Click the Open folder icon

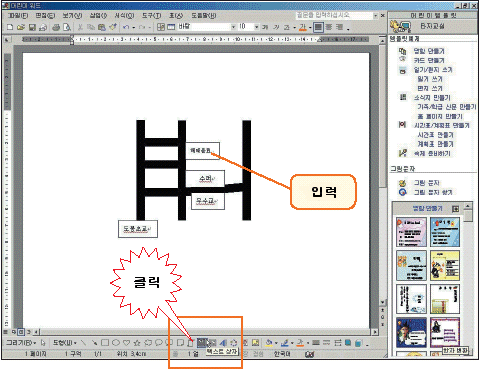pyautogui.click(x=21, y=27)
